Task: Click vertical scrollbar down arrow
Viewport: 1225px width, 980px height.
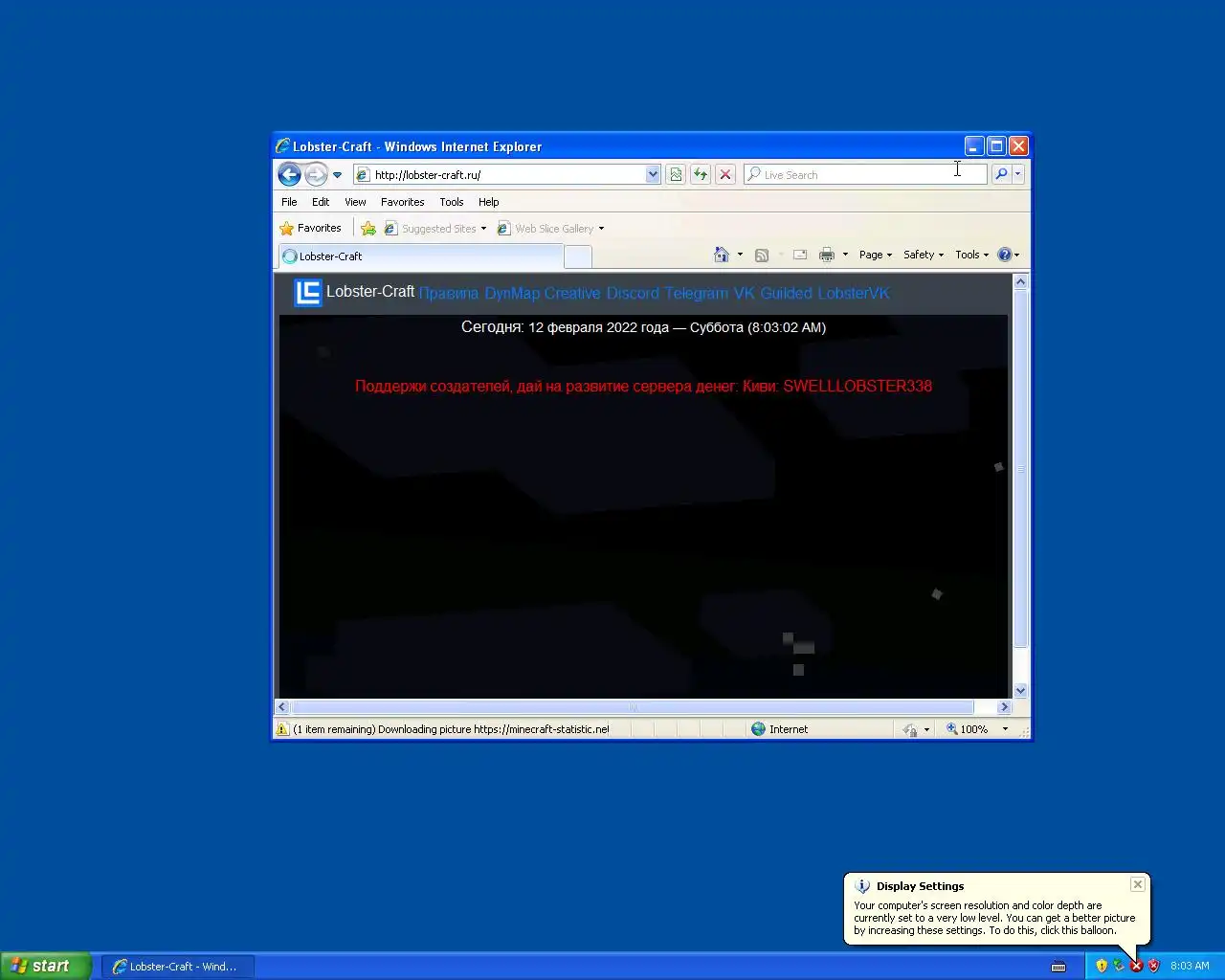Action: click(x=1020, y=690)
